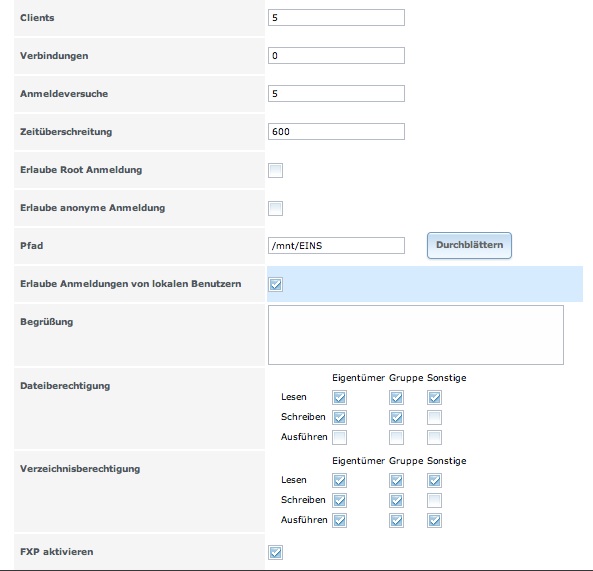Uncheck Dateiberechtigung Schreiben for Gruppe

(x=396, y=417)
